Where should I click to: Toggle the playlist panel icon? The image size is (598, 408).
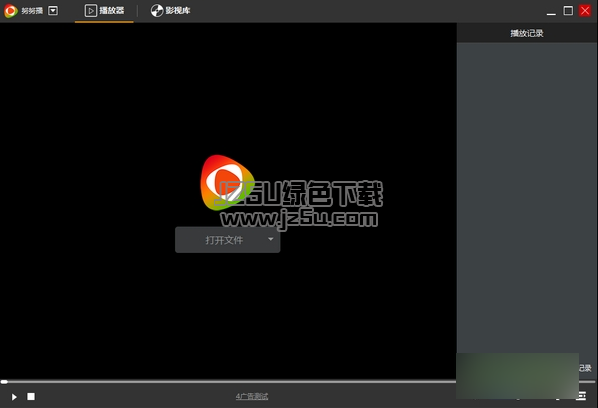point(582,396)
